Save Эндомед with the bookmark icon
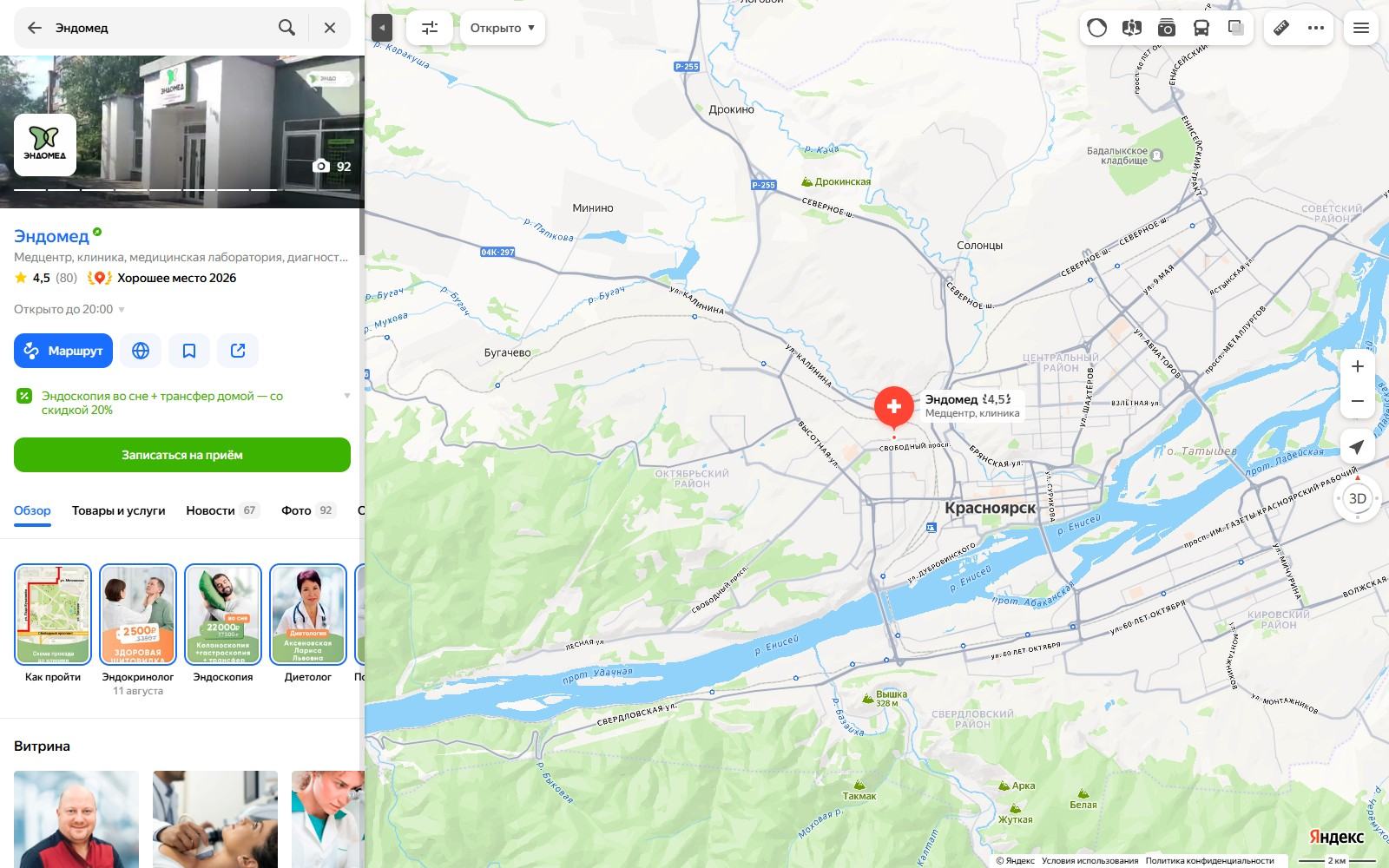Image resolution: width=1389 pixels, height=868 pixels. click(189, 351)
